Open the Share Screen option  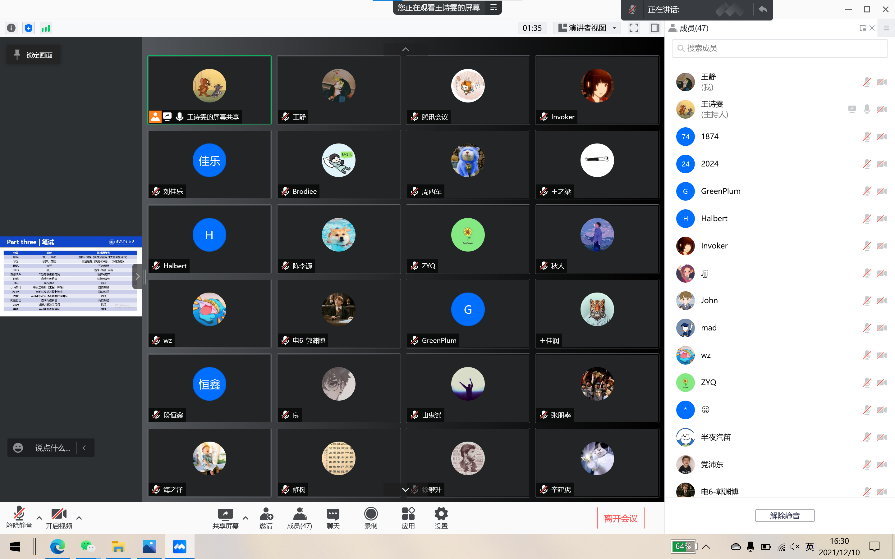[x=225, y=516]
